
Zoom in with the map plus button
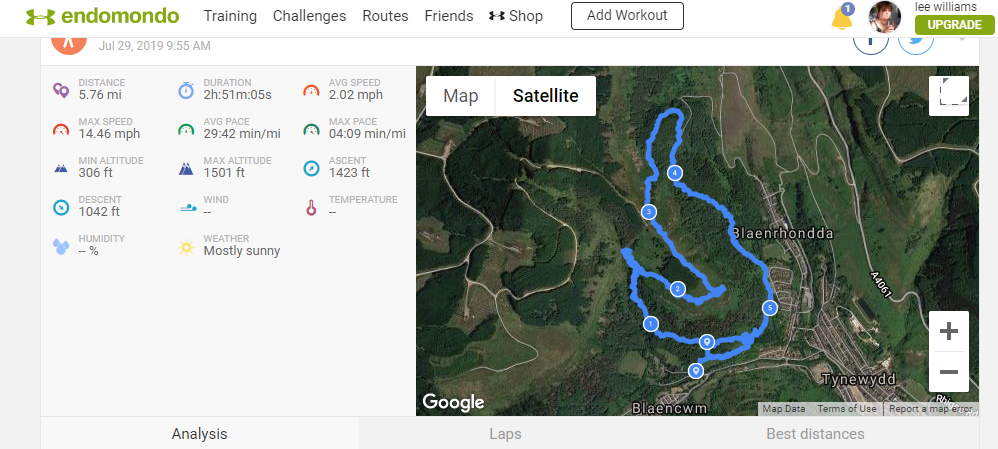948,331
